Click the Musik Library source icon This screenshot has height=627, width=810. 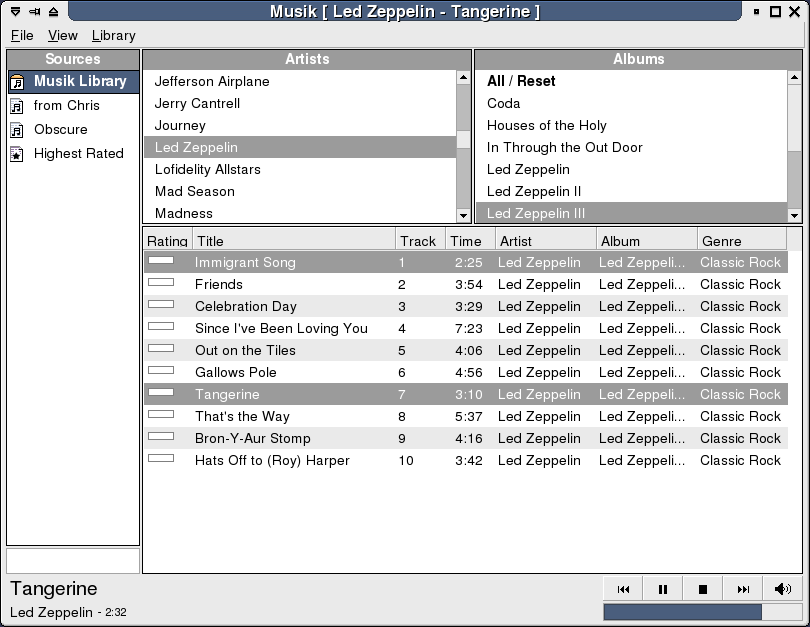(x=17, y=82)
